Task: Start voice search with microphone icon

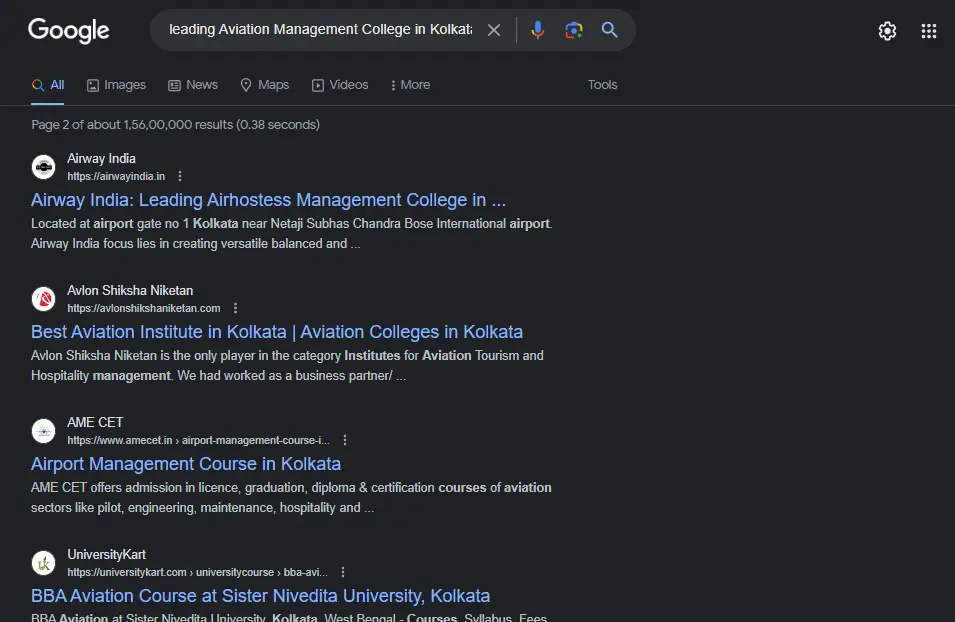Action: point(538,30)
